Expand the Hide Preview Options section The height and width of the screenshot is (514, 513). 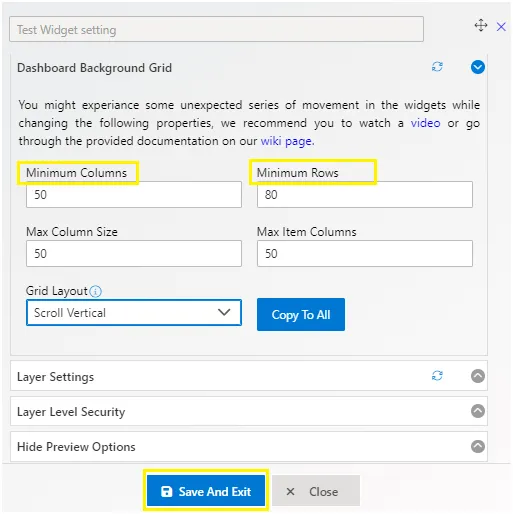[x=478, y=446]
